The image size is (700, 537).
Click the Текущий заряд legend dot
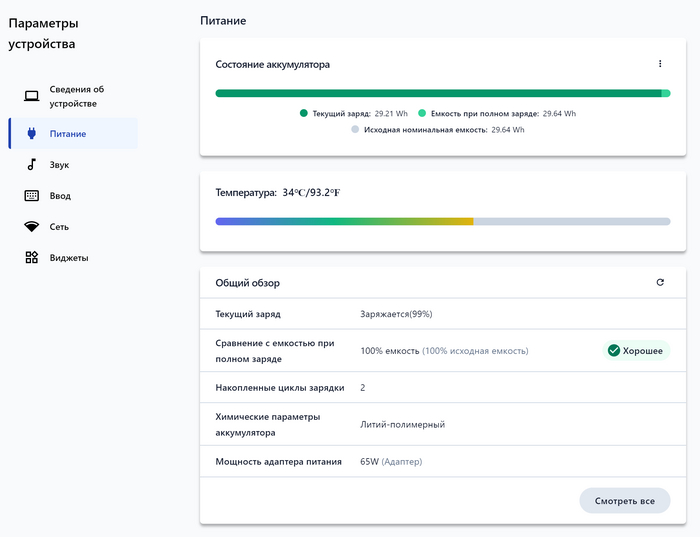[x=304, y=114]
